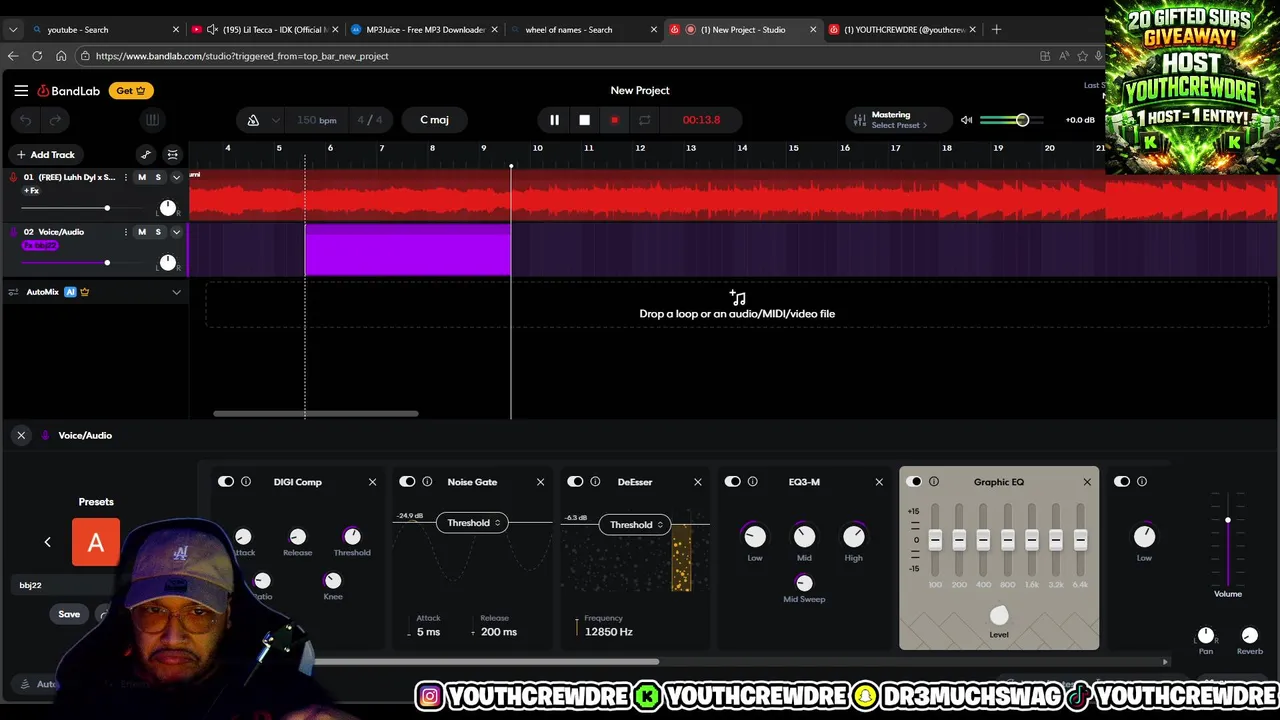Change the C maj key setting
The height and width of the screenshot is (720, 1280).
434,120
